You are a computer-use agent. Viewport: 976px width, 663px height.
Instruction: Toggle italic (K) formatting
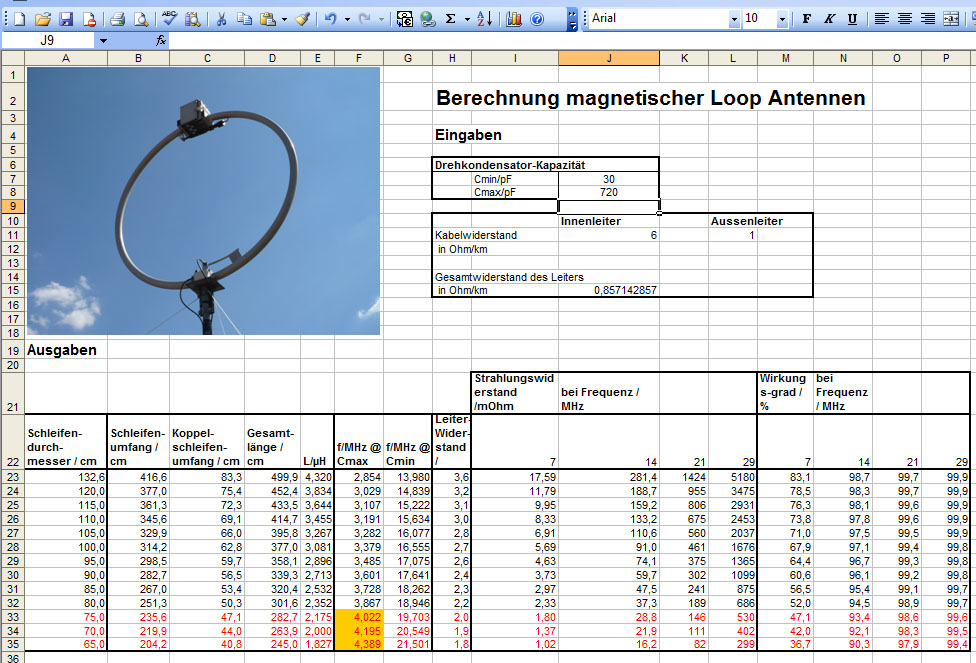coord(829,19)
